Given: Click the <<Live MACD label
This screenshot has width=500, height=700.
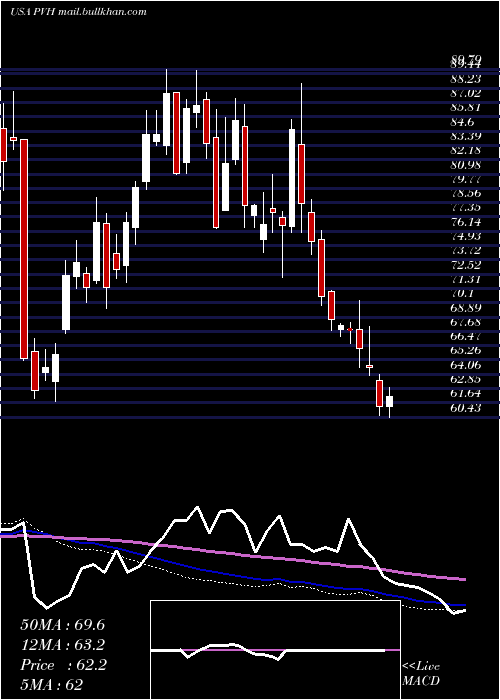Looking at the screenshot, I should [x=421, y=673].
